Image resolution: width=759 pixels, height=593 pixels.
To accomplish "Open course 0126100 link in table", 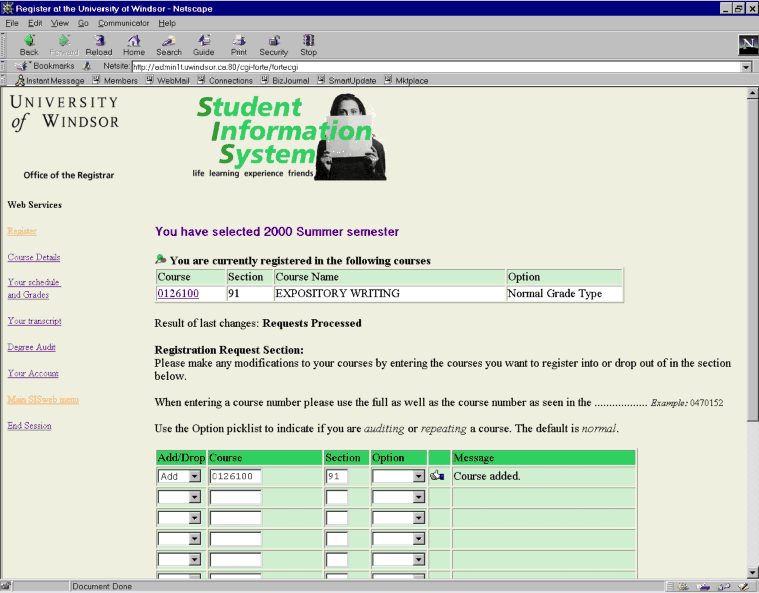I will [177, 294].
